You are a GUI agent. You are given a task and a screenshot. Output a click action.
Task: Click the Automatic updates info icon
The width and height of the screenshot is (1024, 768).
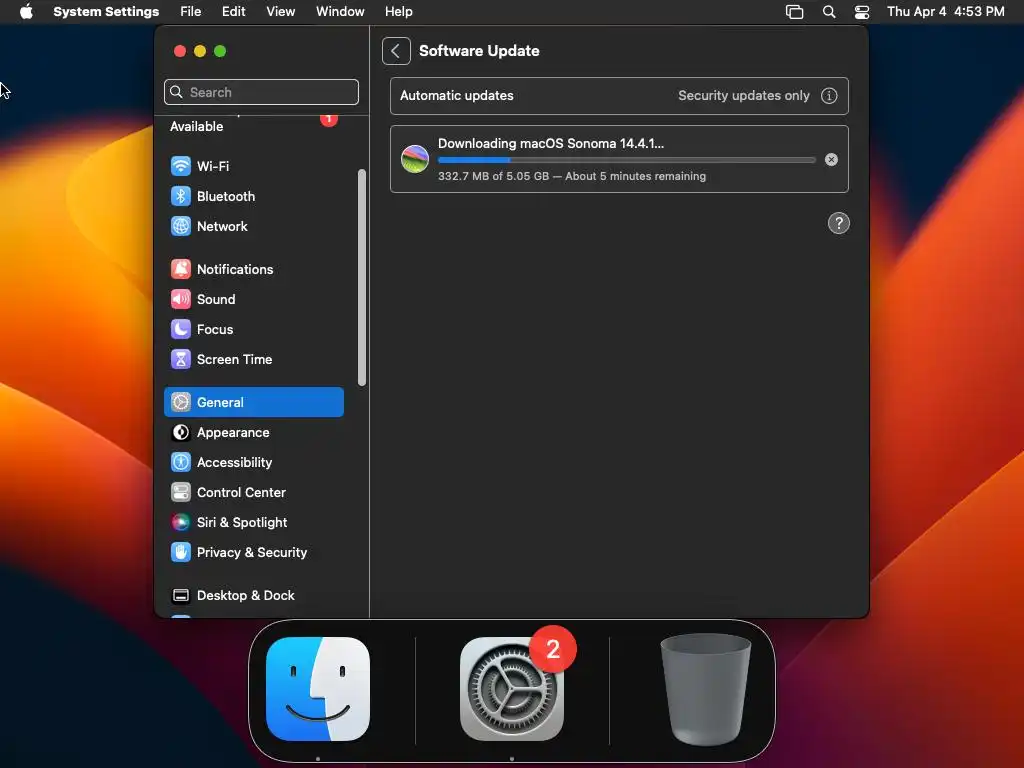[x=829, y=95]
